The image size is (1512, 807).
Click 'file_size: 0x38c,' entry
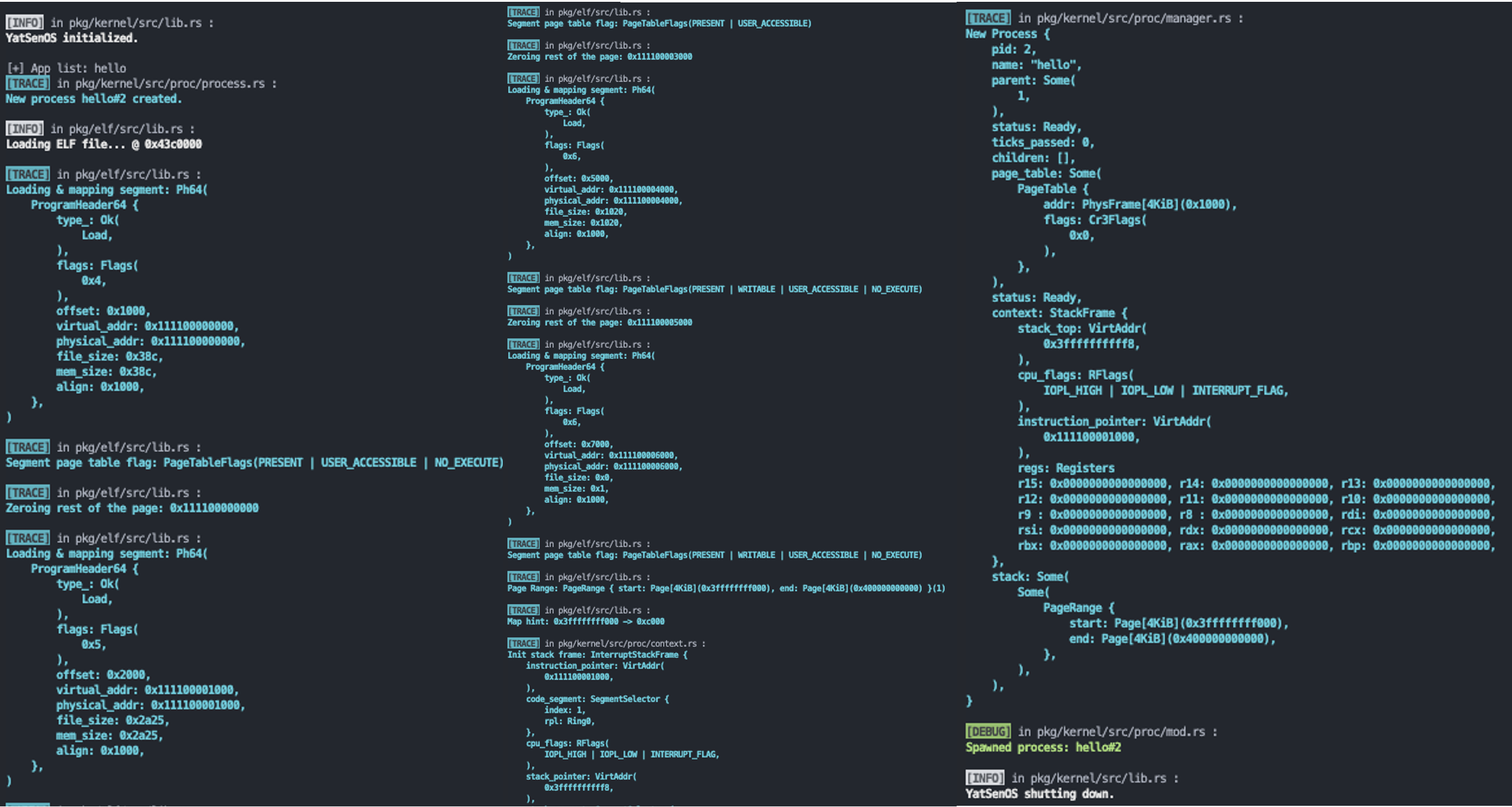click(110, 356)
